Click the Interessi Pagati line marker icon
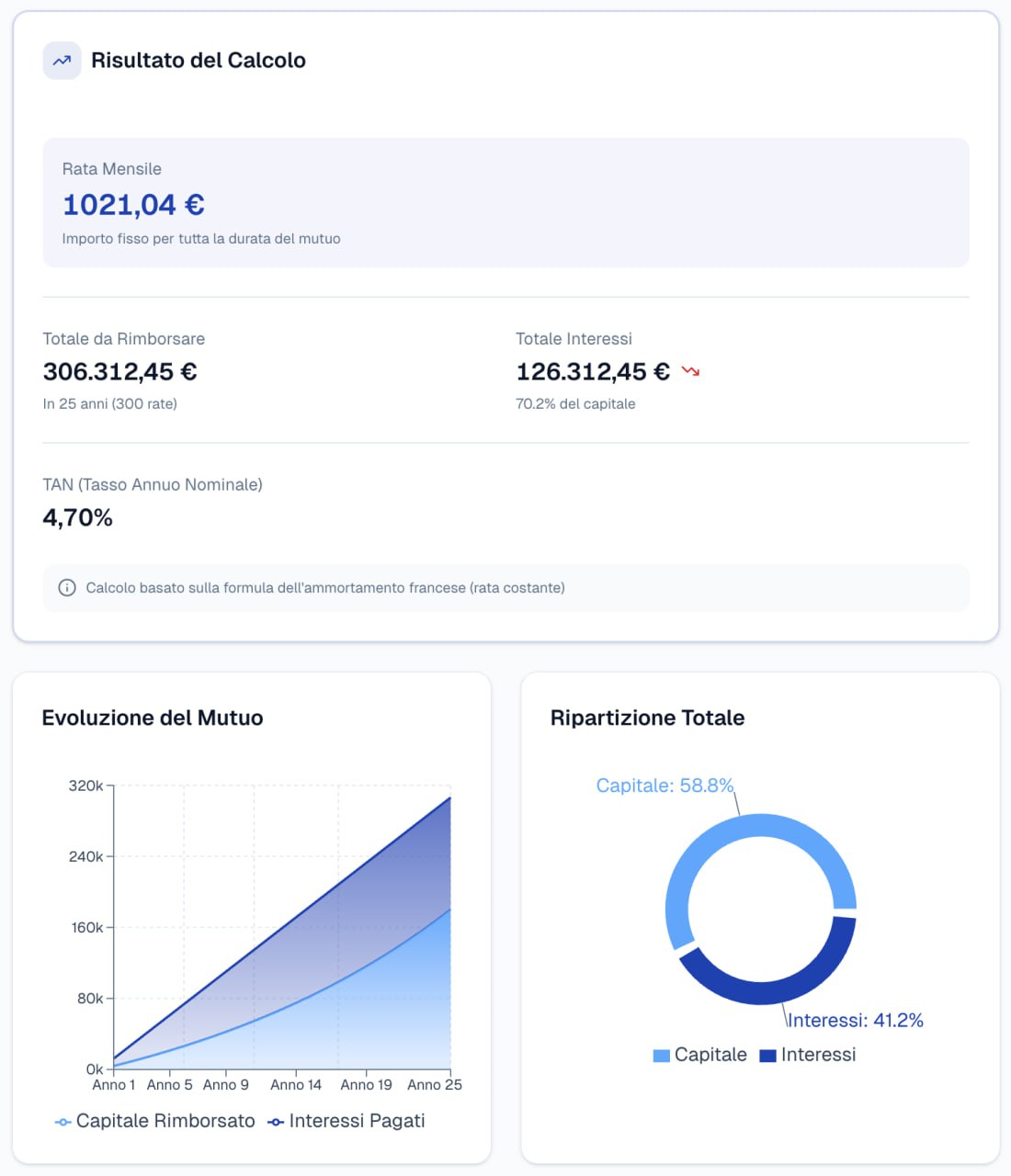Screen dimensions: 1011x1176 275,1121
